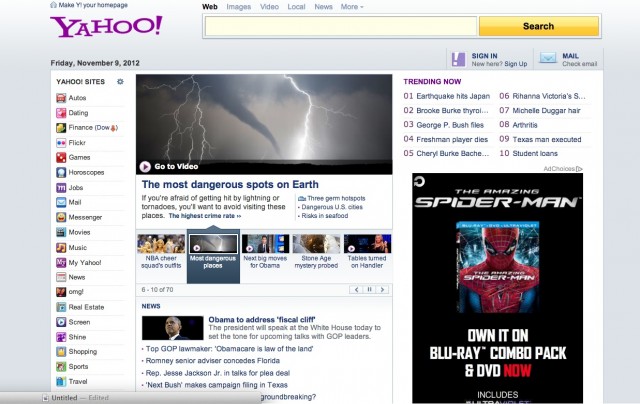This screenshot has height=404, width=640.
Task: Open the Autos site icon
Action: tap(61, 98)
